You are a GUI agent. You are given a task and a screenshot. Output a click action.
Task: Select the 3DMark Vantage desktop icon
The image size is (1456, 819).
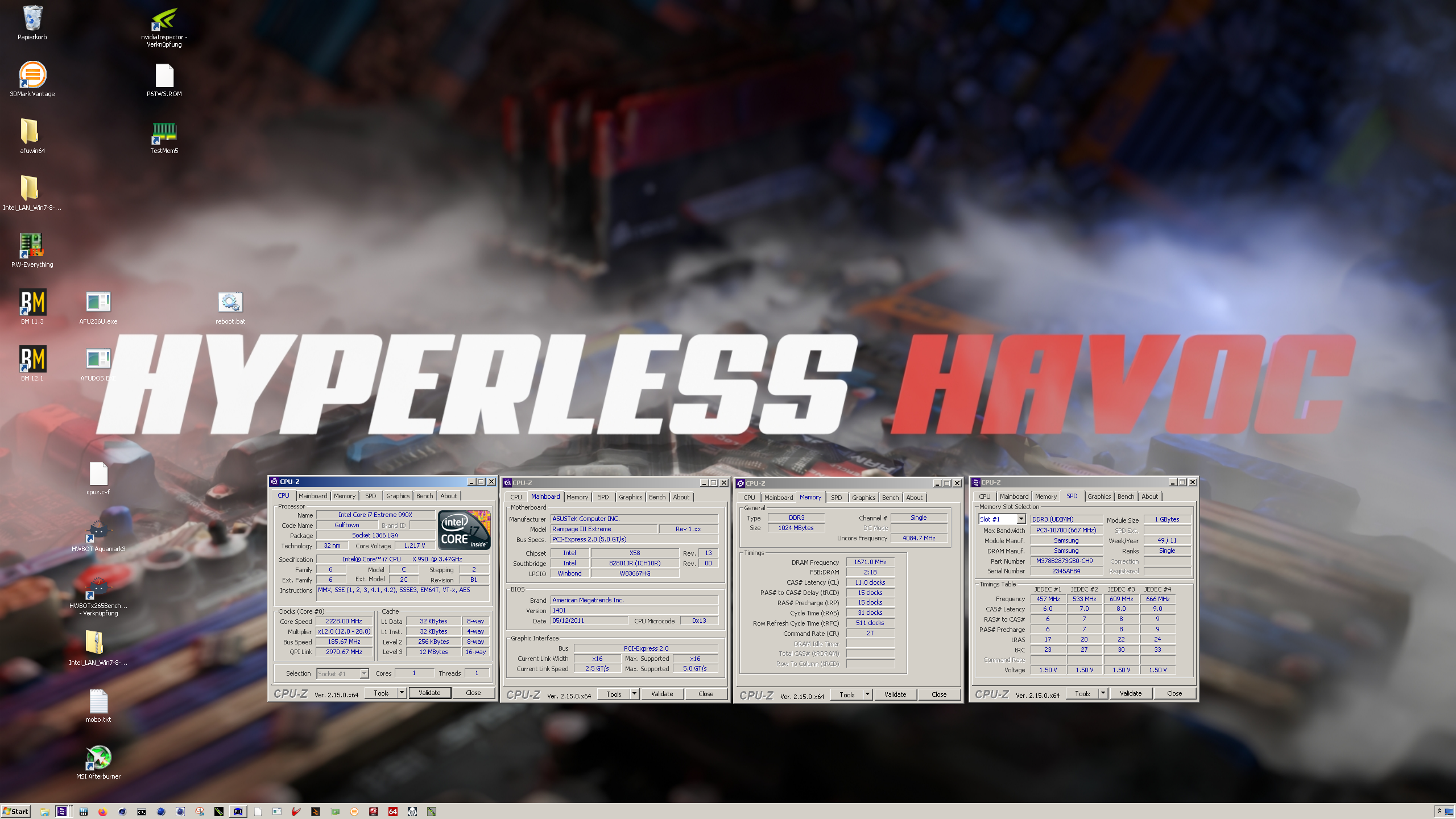[32, 80]
